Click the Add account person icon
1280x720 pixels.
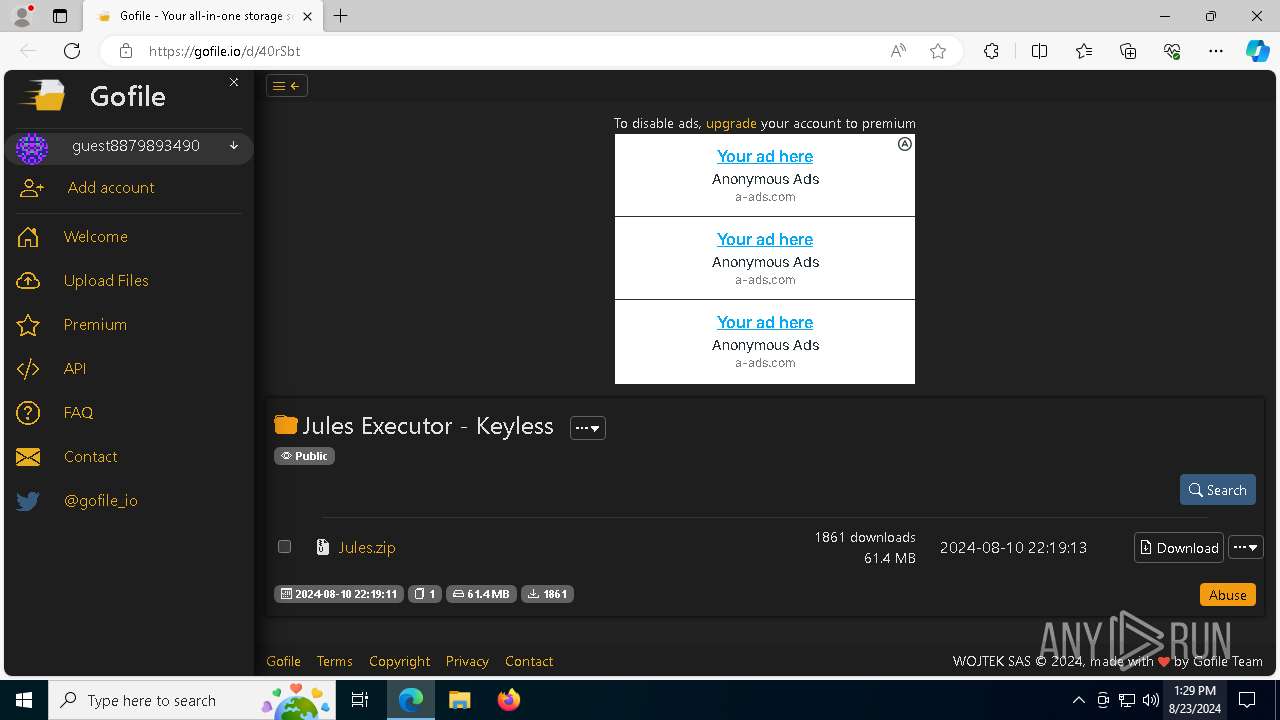pyautogui.click(x=31, y=188)
